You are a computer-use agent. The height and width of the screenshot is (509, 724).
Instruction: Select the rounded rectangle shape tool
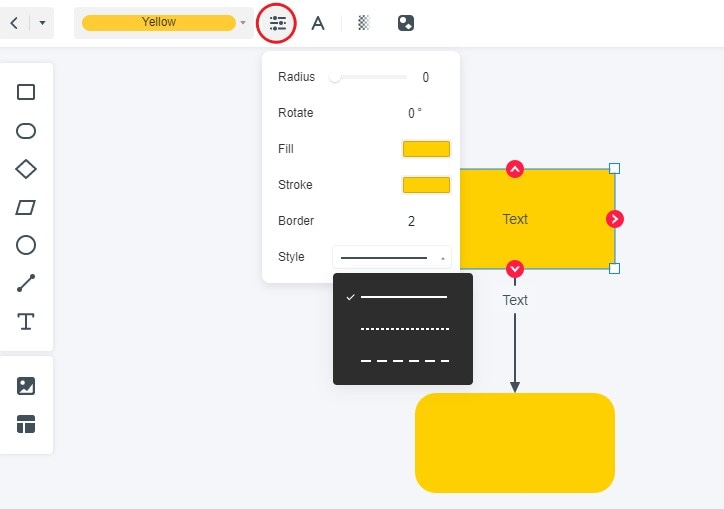[26, 131]
